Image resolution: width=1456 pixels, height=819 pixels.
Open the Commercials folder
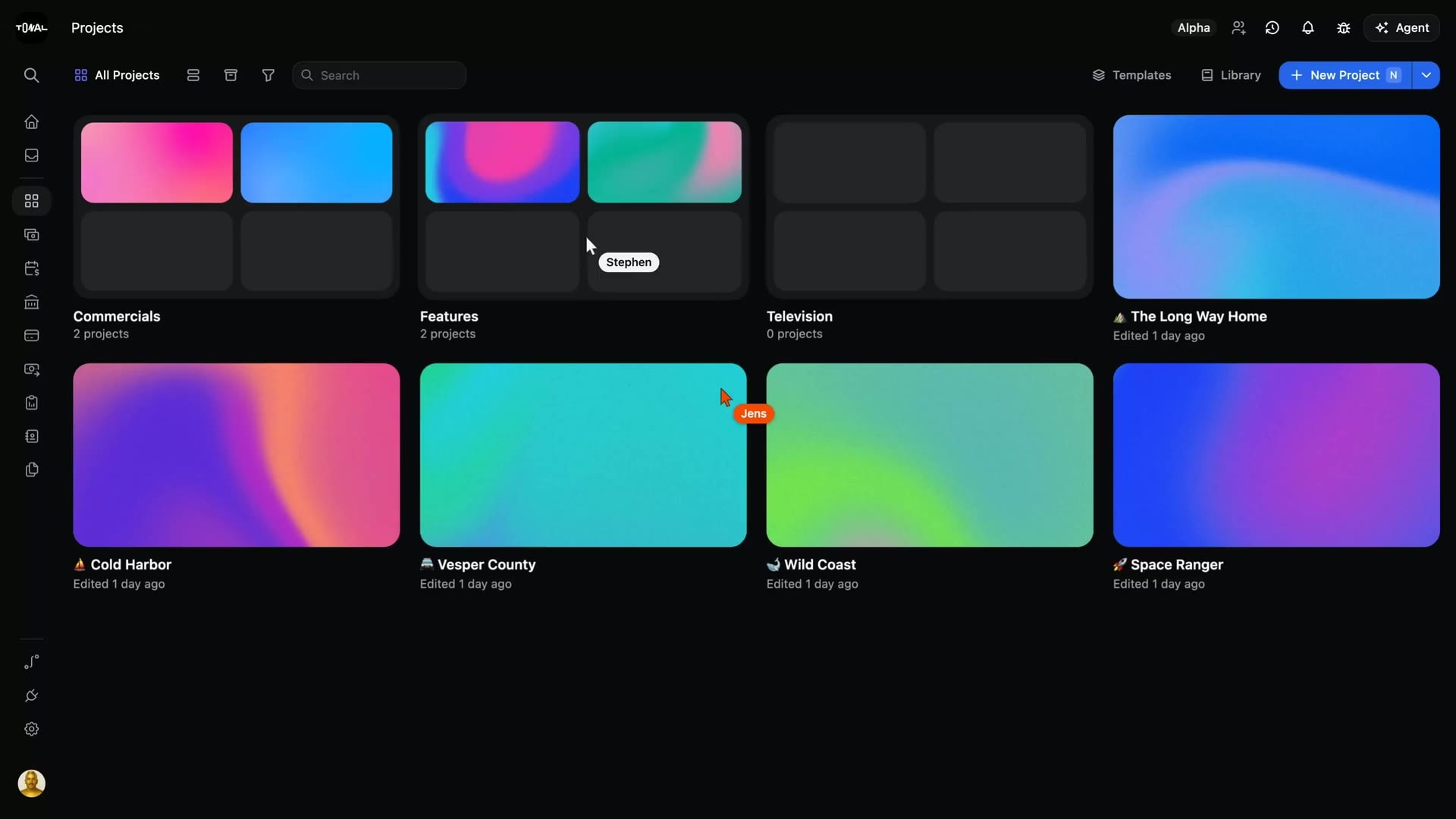pyautogui.click(x=237, y=207)
